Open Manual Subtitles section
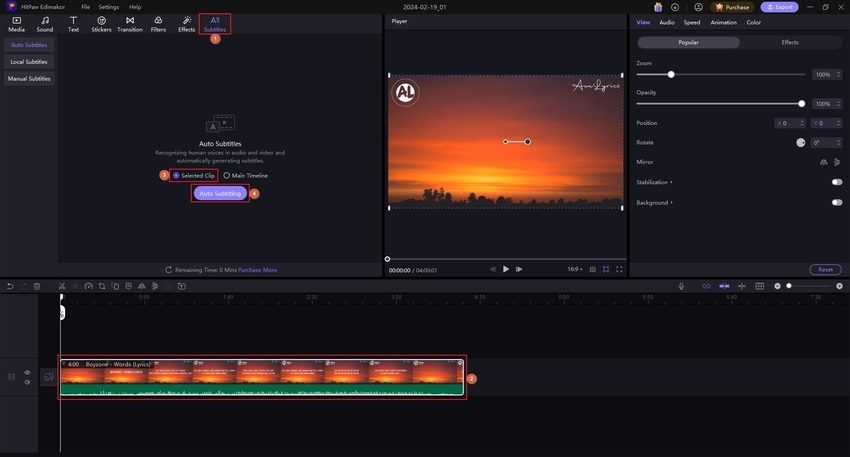Screen dimensions: 850x457 click(29, 79)
